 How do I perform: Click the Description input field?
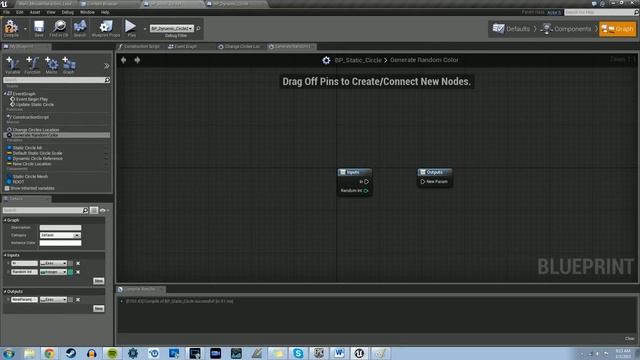click(60, 228)
